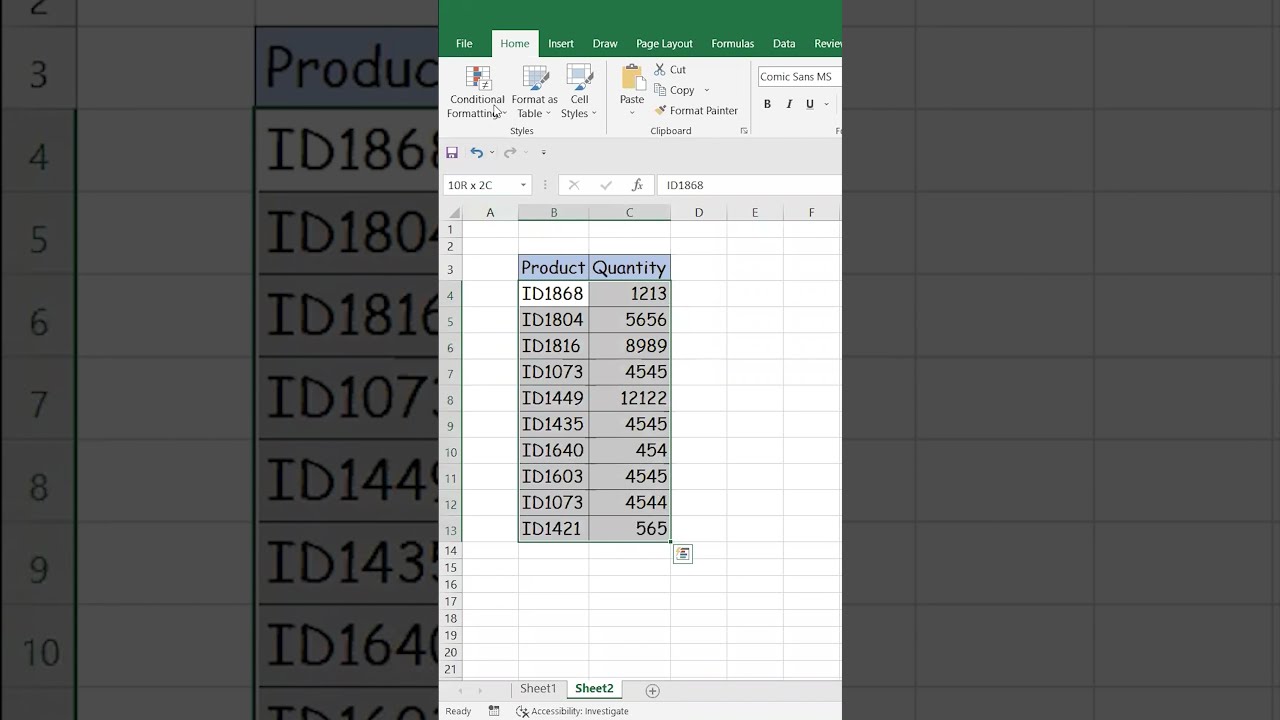Click the next sheet navigation arrow
The height and width of the screenshot is (720, 1280).
coord(480,691)
